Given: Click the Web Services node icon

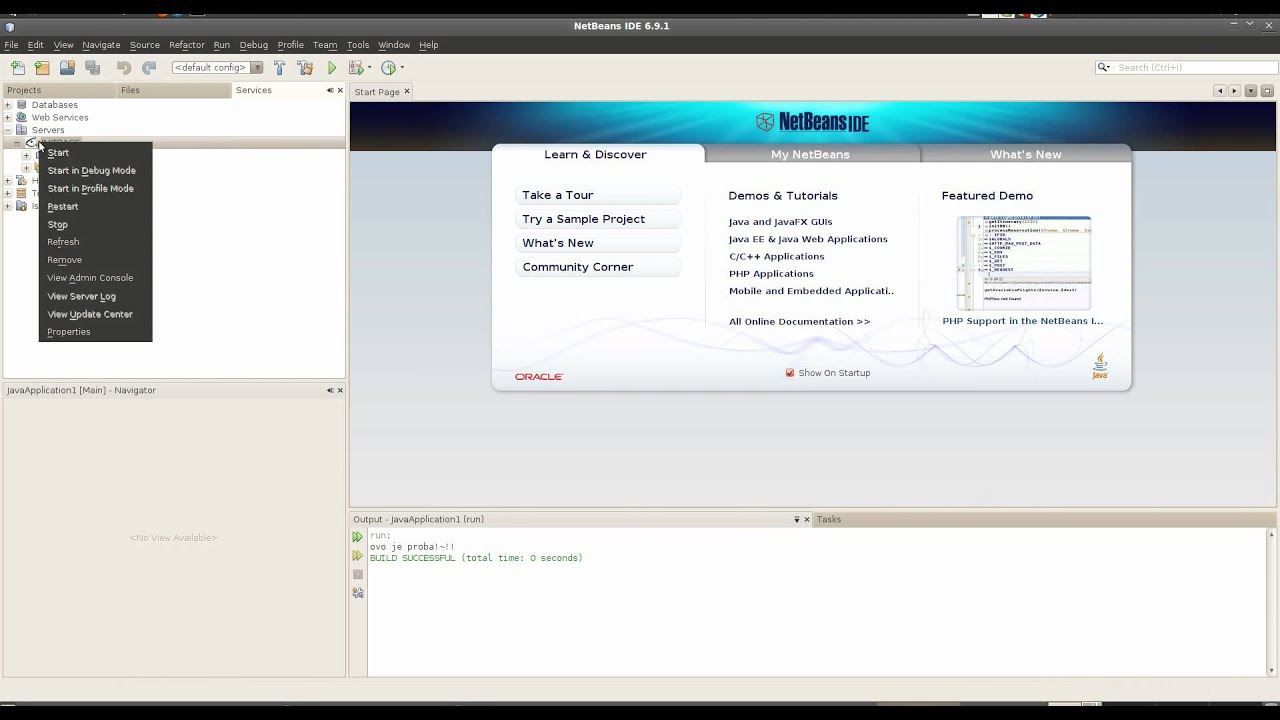Looking at the screenshot, I should pos(22,118).
